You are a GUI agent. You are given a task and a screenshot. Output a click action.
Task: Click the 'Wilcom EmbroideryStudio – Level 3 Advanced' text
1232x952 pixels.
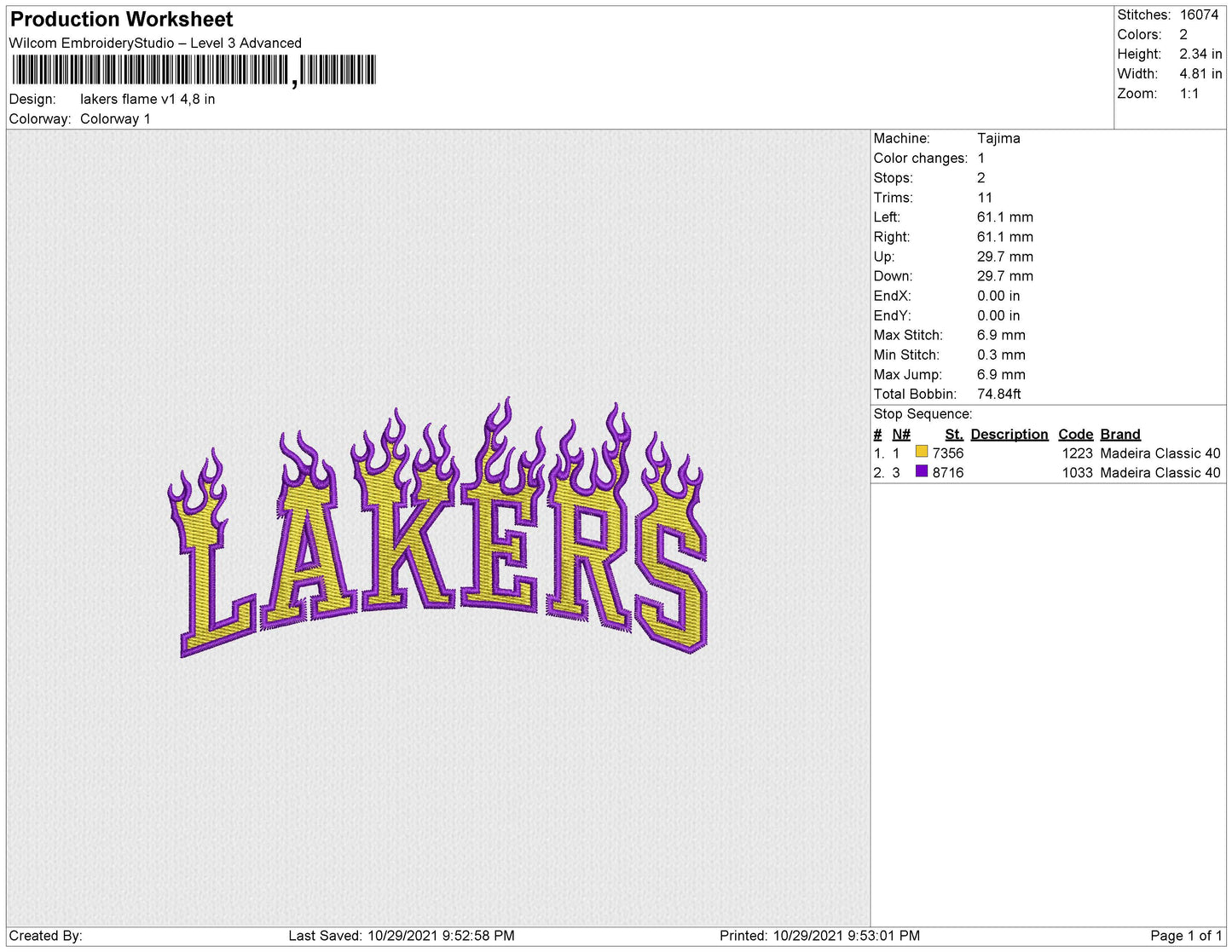[x=155, y=43]
